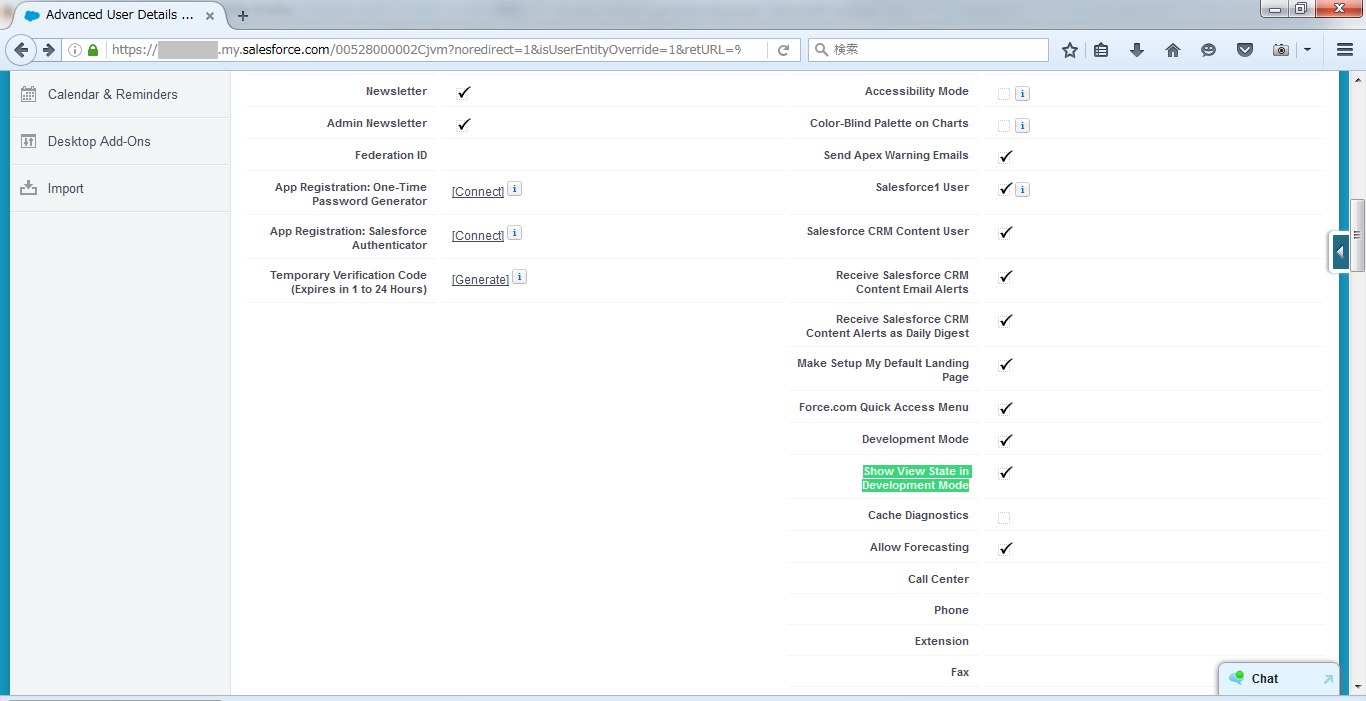Click the Call Center label

[938, 579]
